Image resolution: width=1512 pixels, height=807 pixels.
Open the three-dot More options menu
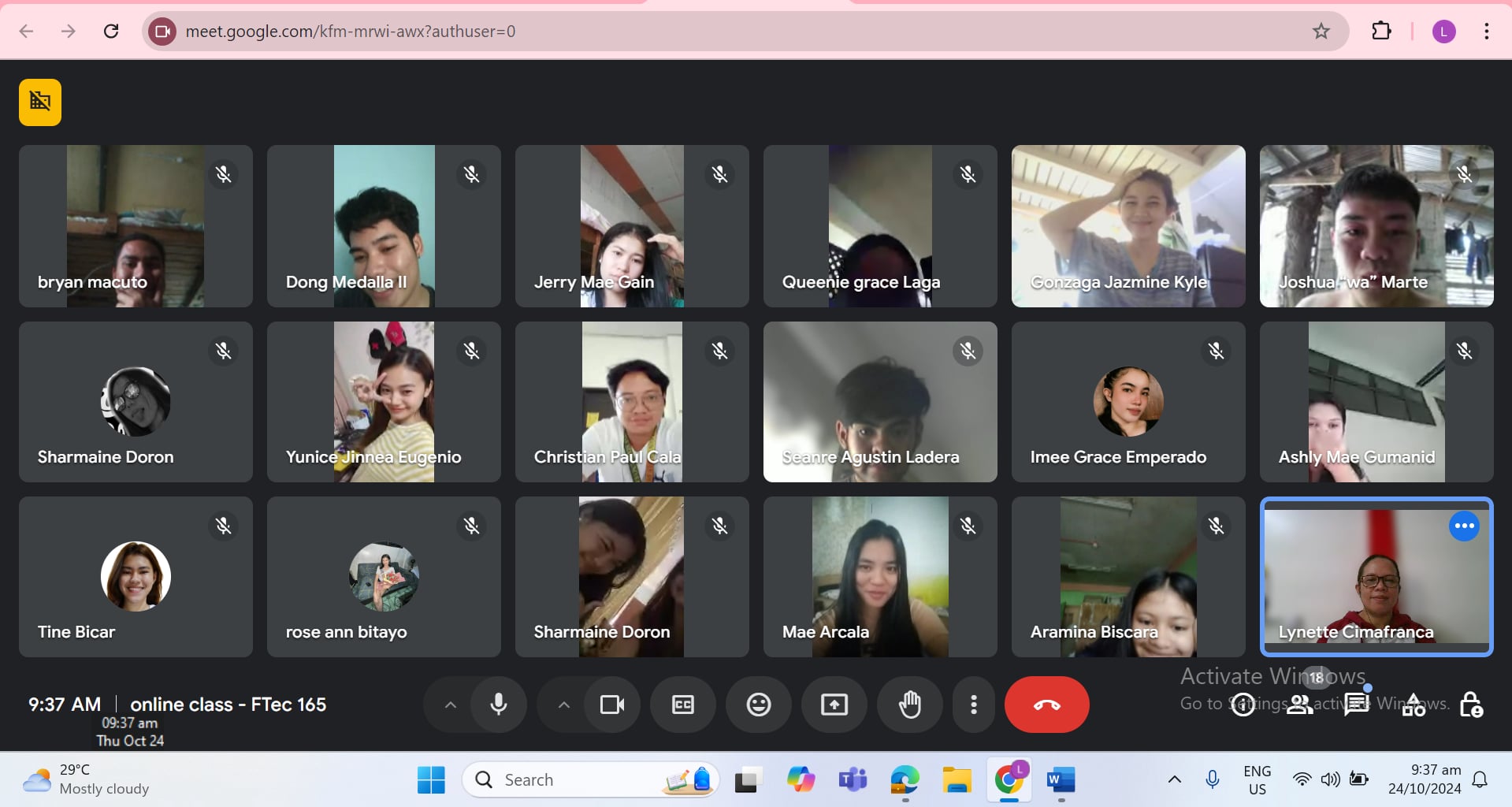click(974, 705)
